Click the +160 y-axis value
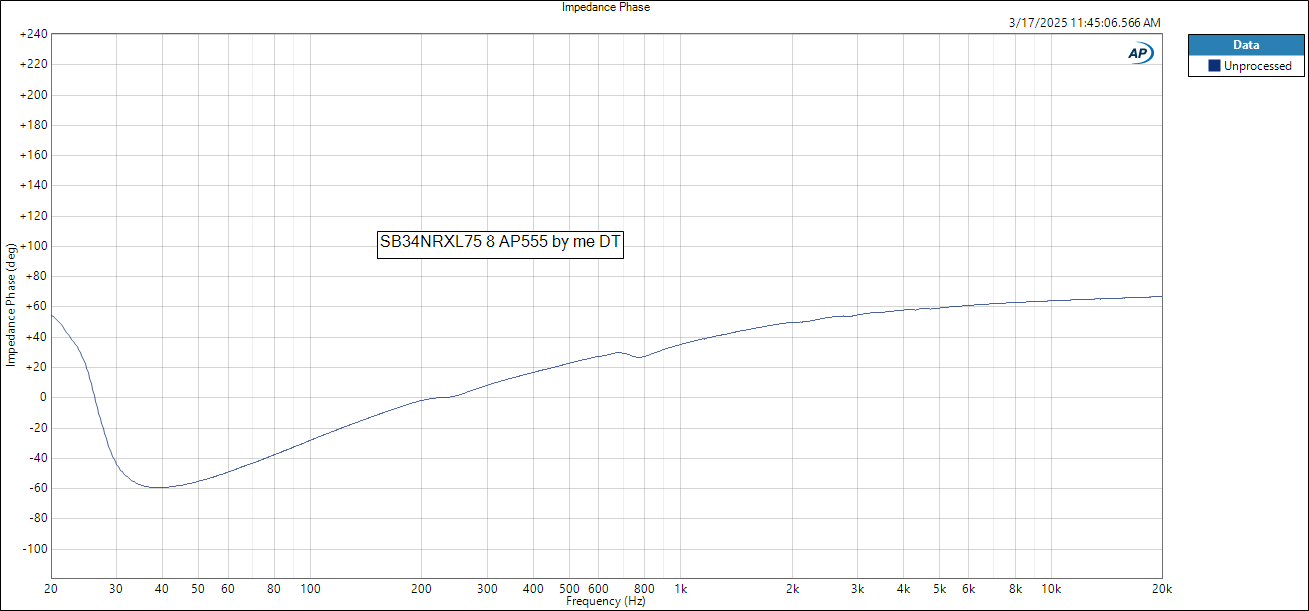Viewport: 1309px width, 611px height. coord(34,155)
